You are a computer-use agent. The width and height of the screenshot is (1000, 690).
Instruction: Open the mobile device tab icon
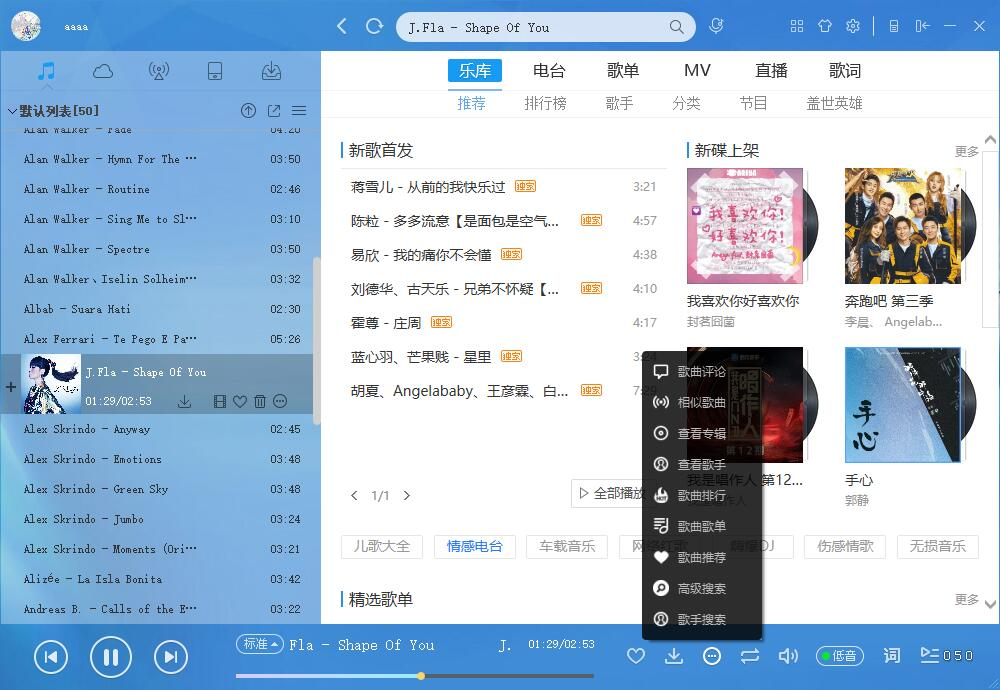click(215, 71)
